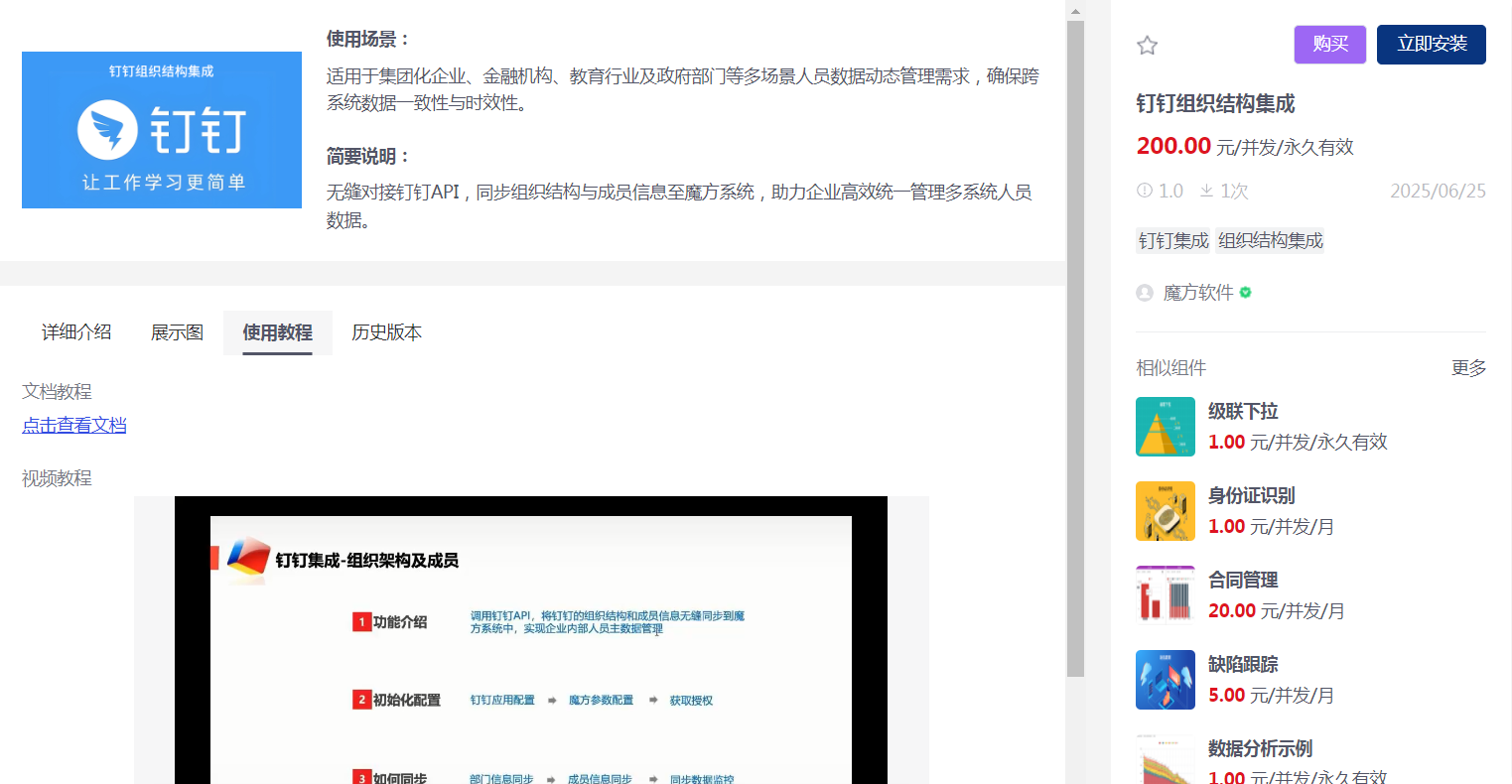Click the 文档教程 label
This screenshot has width=1512, height=784.
[57, 392]
